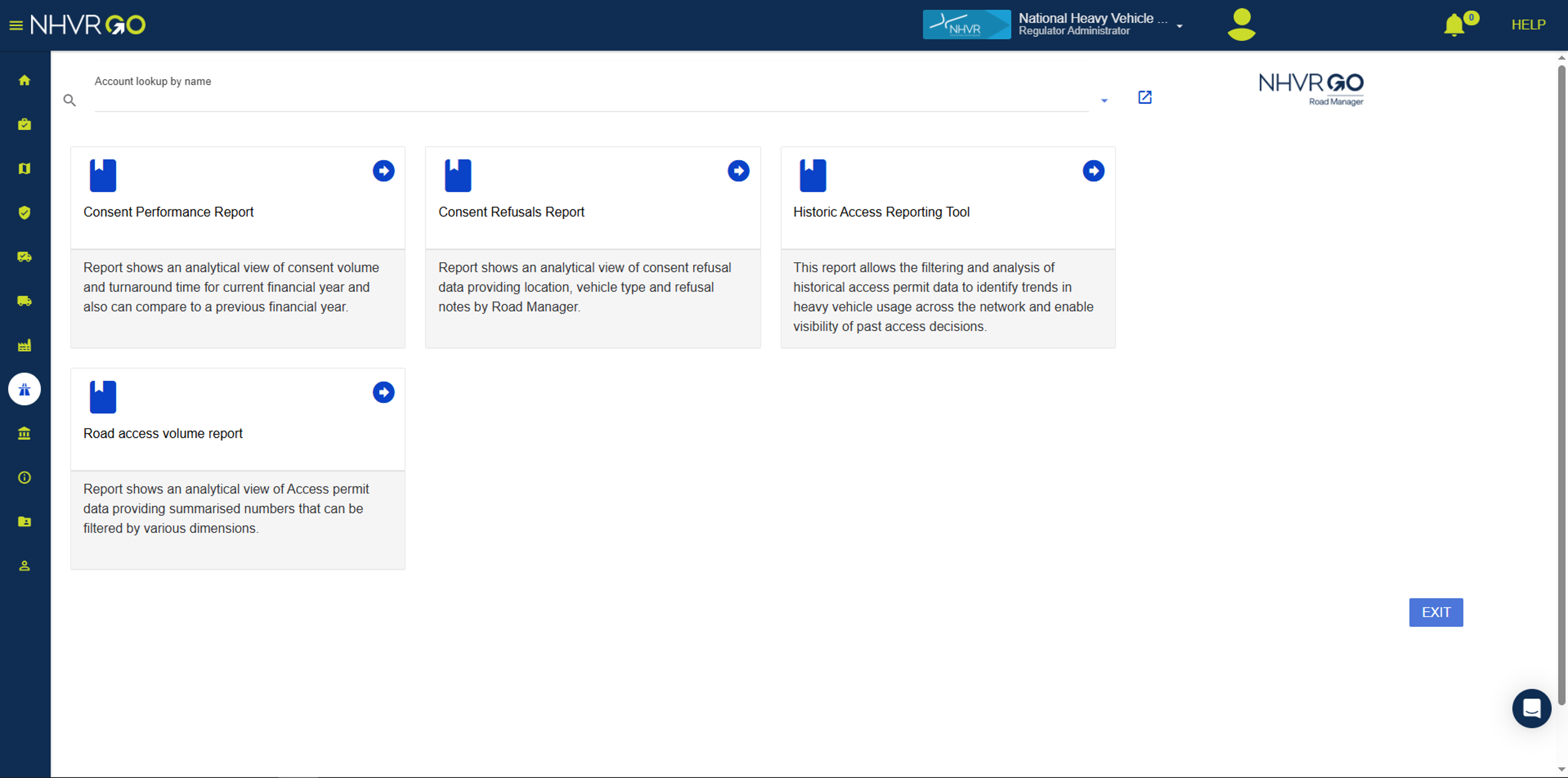Select the Consent Performance Report title
1568x778 pixels.
168,212
